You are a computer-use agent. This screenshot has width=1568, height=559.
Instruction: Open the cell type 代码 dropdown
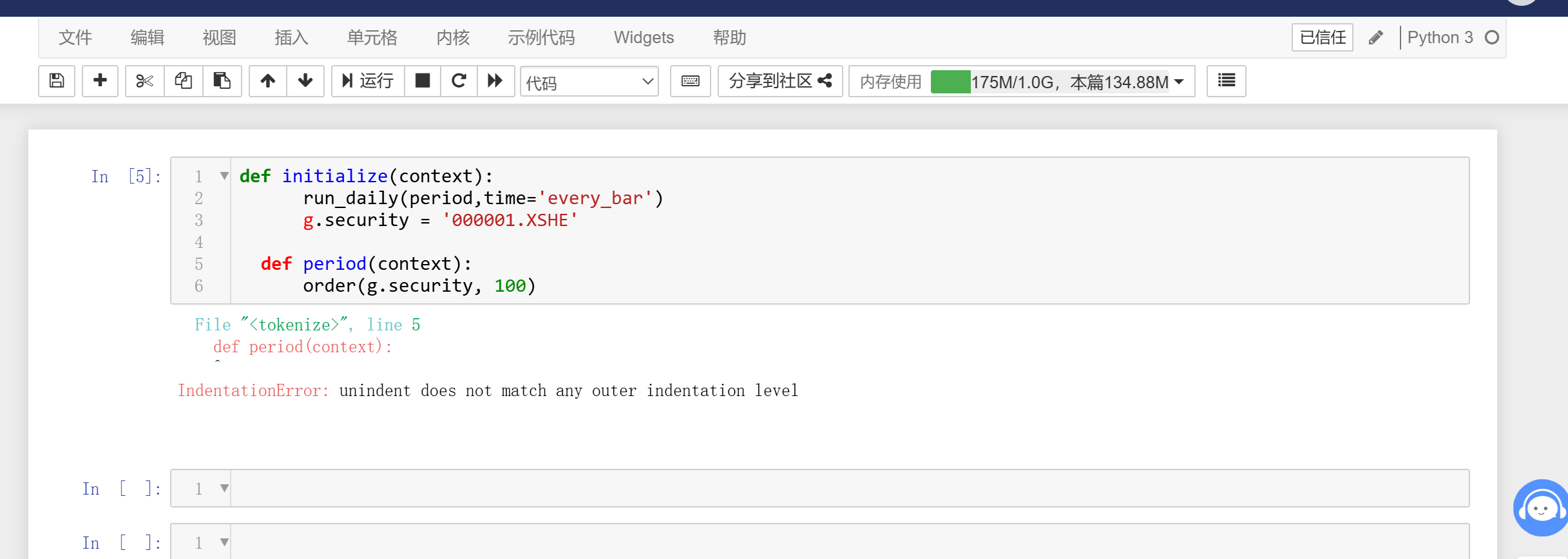point(589,82)
